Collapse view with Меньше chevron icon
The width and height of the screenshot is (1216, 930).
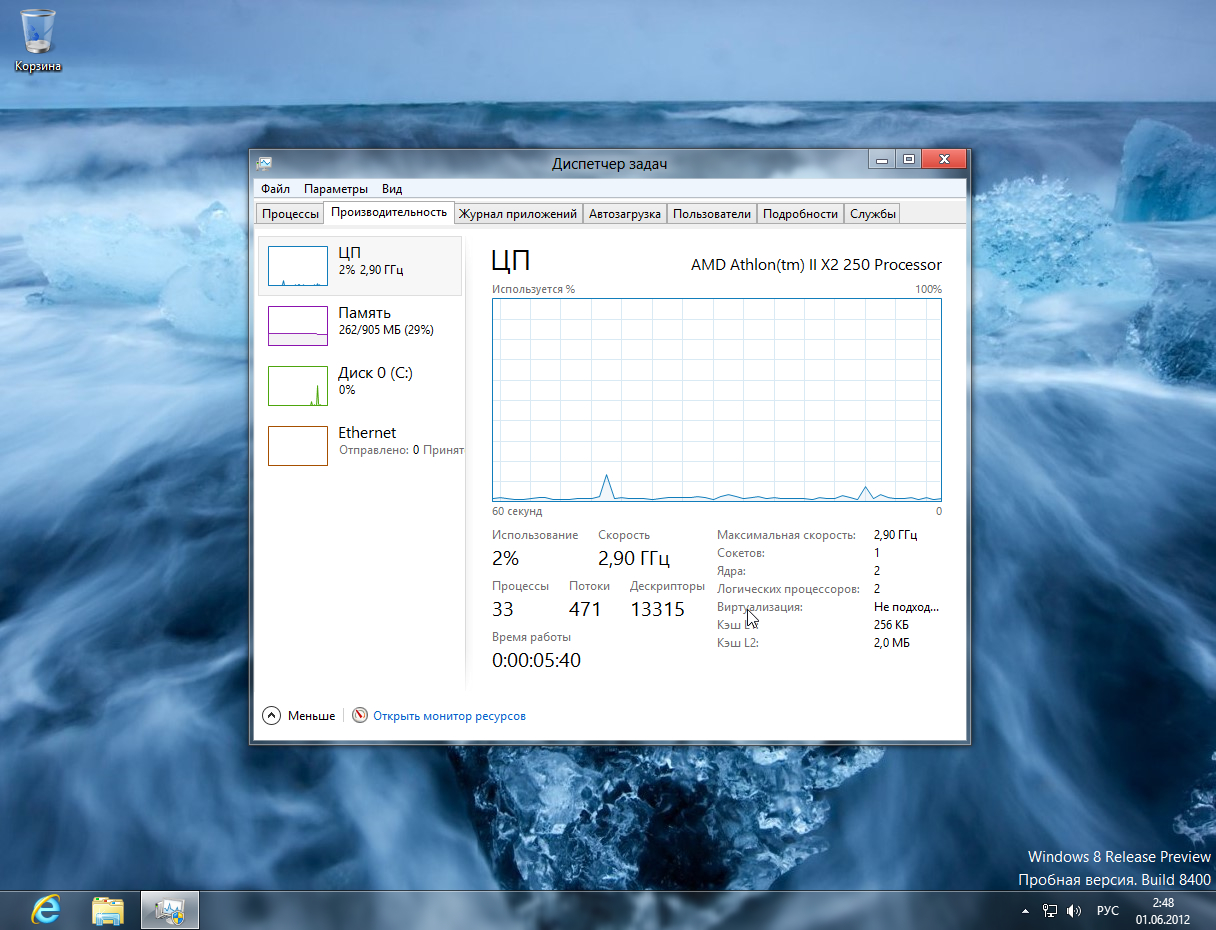[x=271, y=715]
